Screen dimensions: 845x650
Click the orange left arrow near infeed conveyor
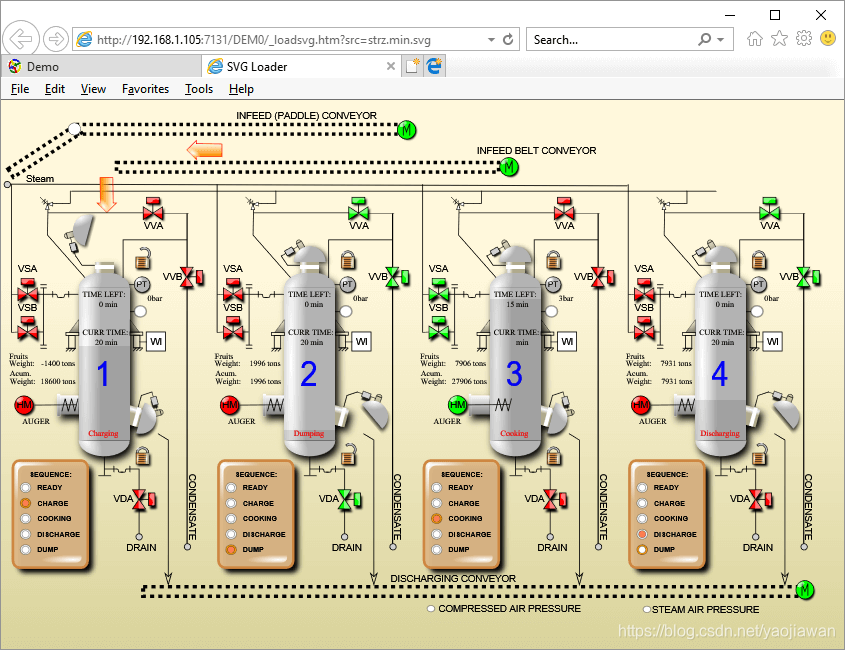(x=205, y=149)
